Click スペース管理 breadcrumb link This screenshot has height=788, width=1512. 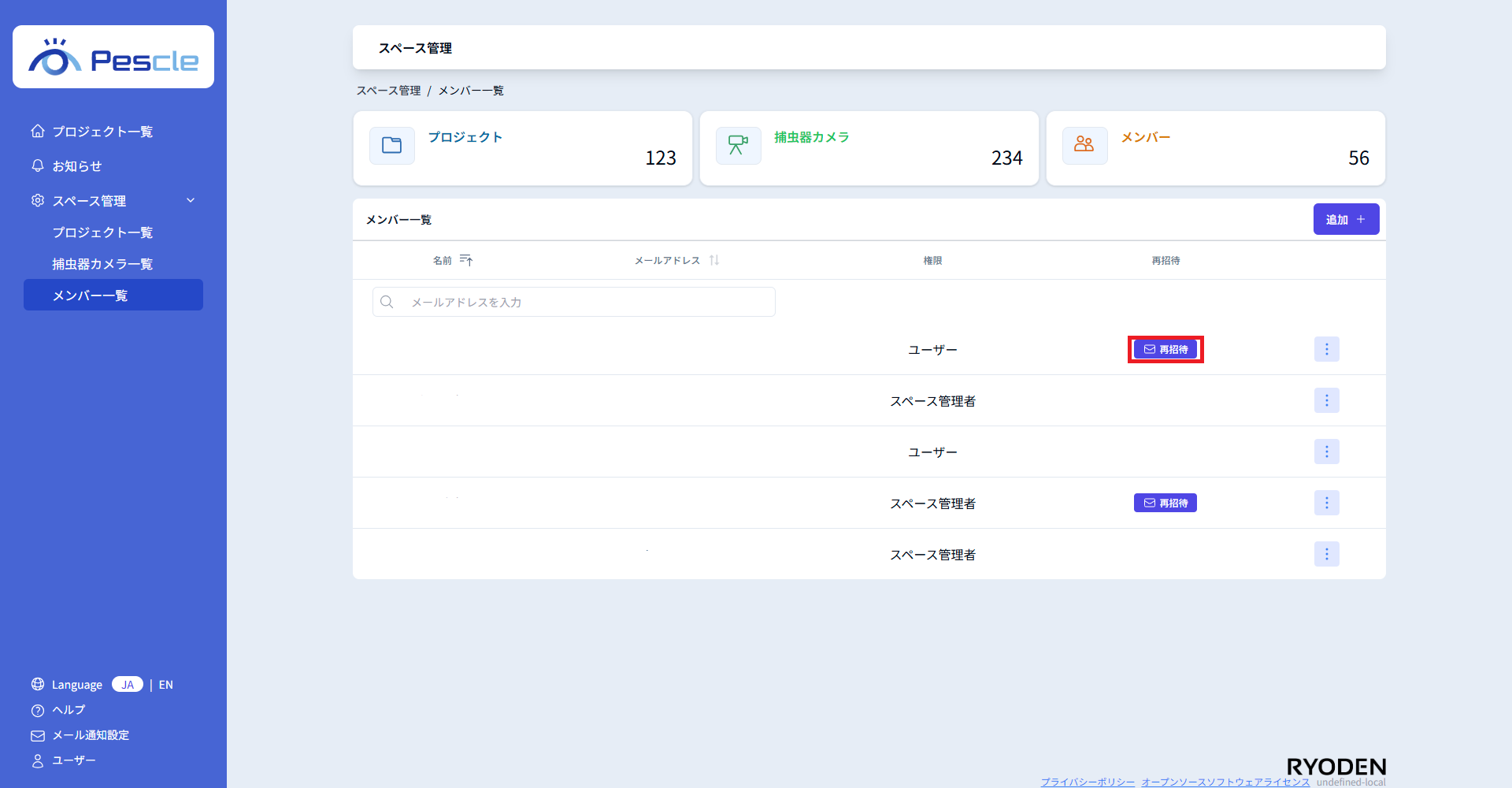coord(389,91)
